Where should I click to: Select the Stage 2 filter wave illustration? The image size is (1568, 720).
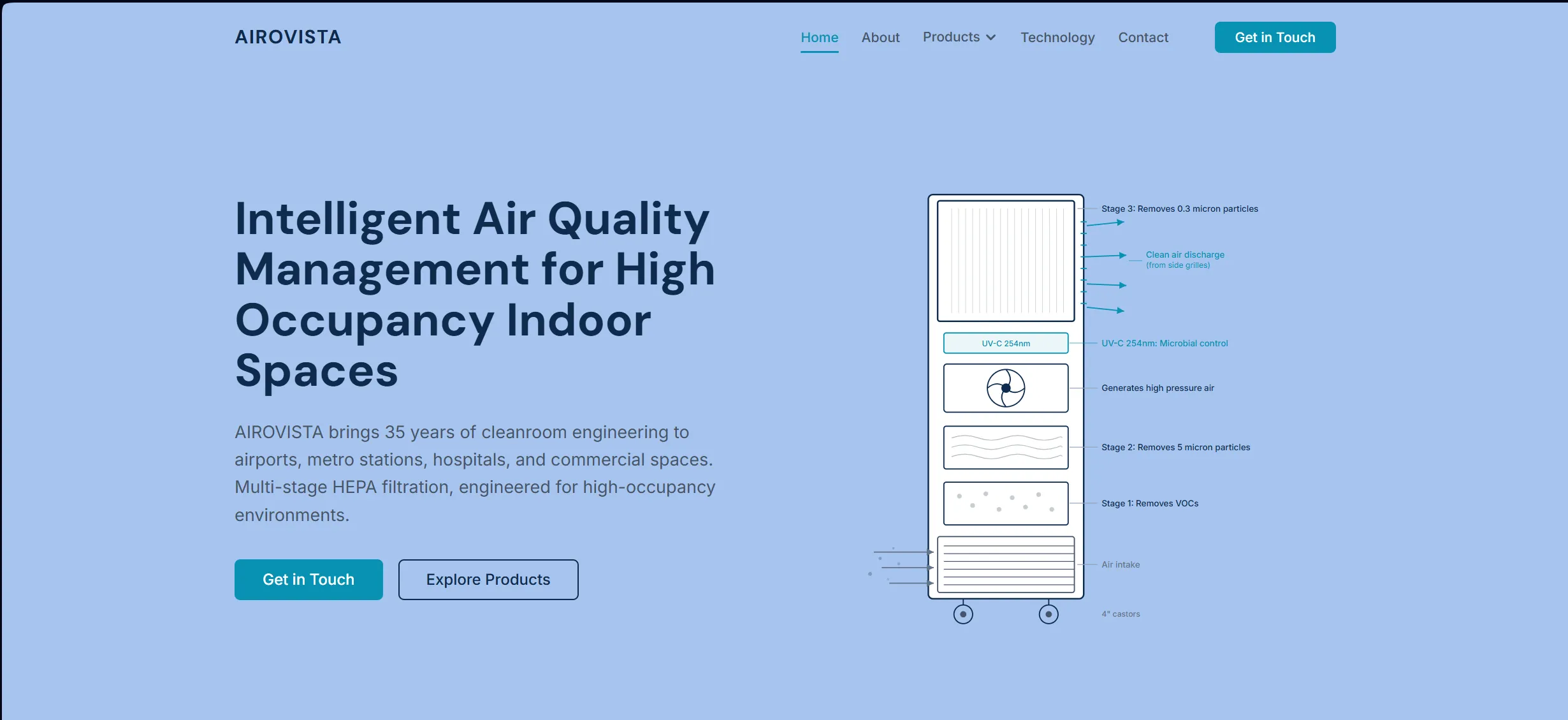click(1005, 447)
